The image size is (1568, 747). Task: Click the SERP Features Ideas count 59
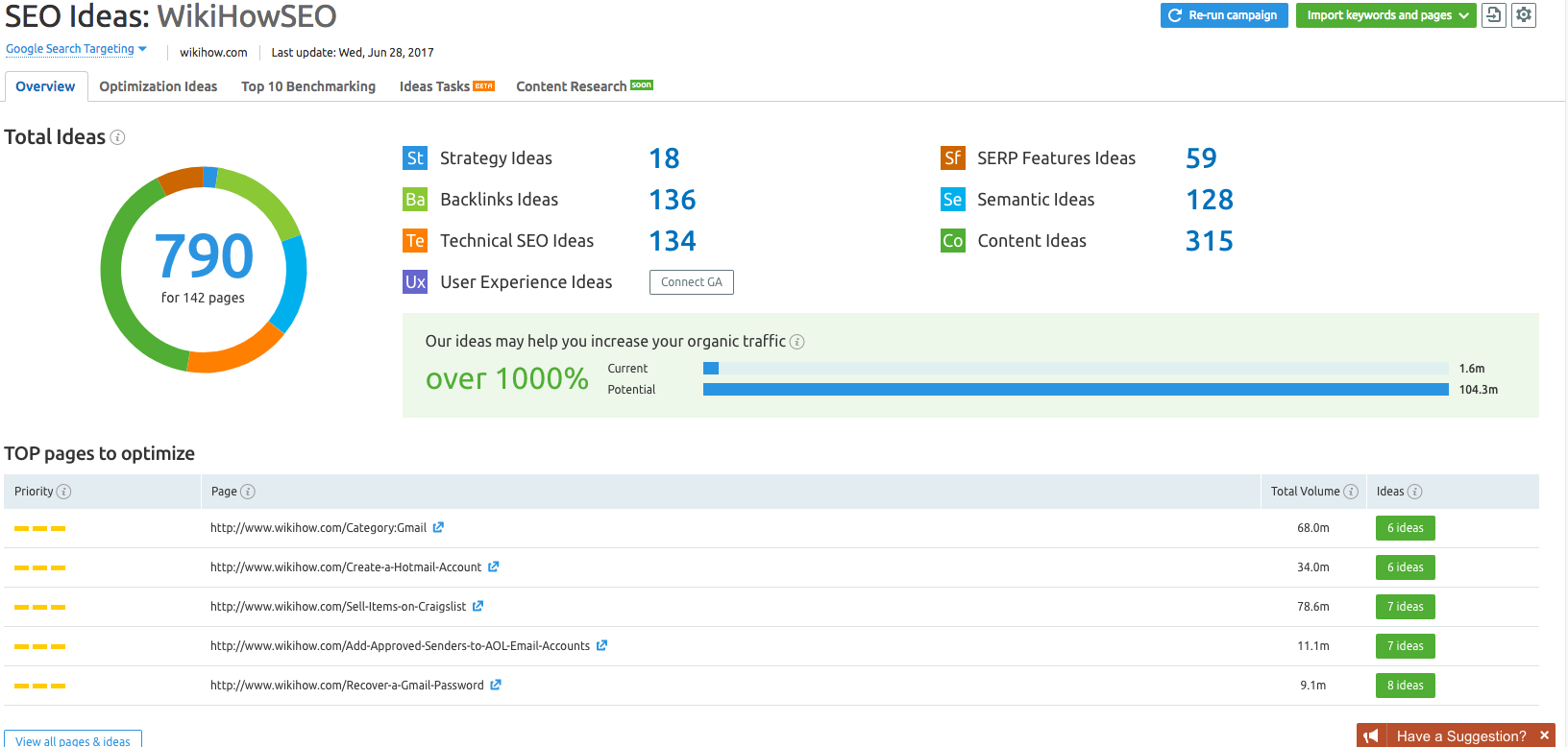1201,158
